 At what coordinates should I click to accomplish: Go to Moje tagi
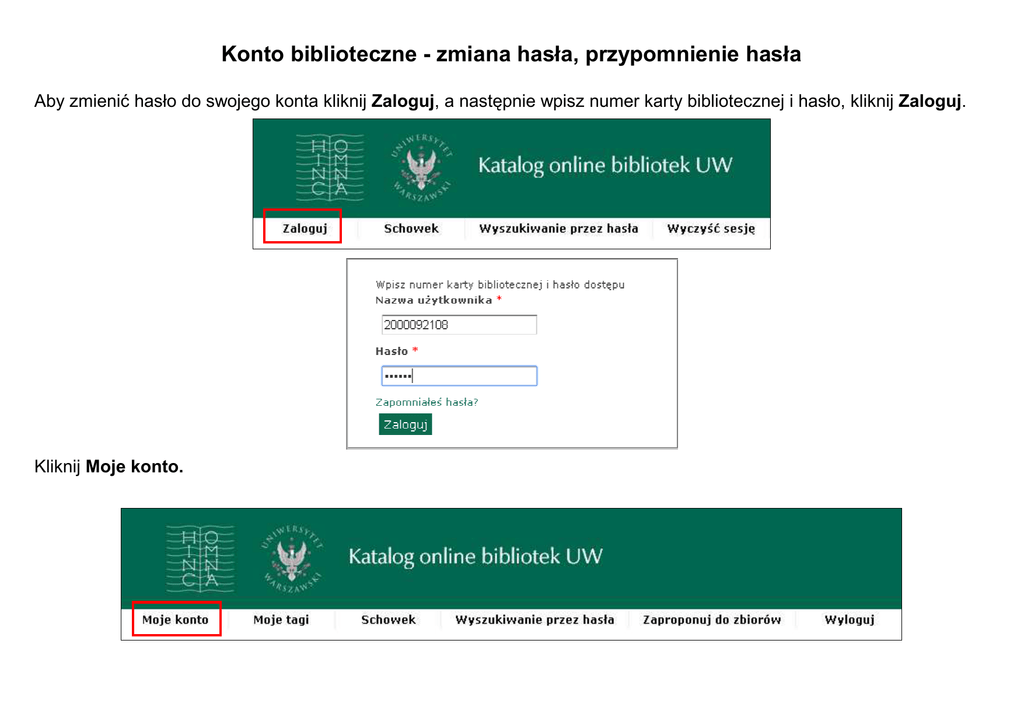click(281, 620)
